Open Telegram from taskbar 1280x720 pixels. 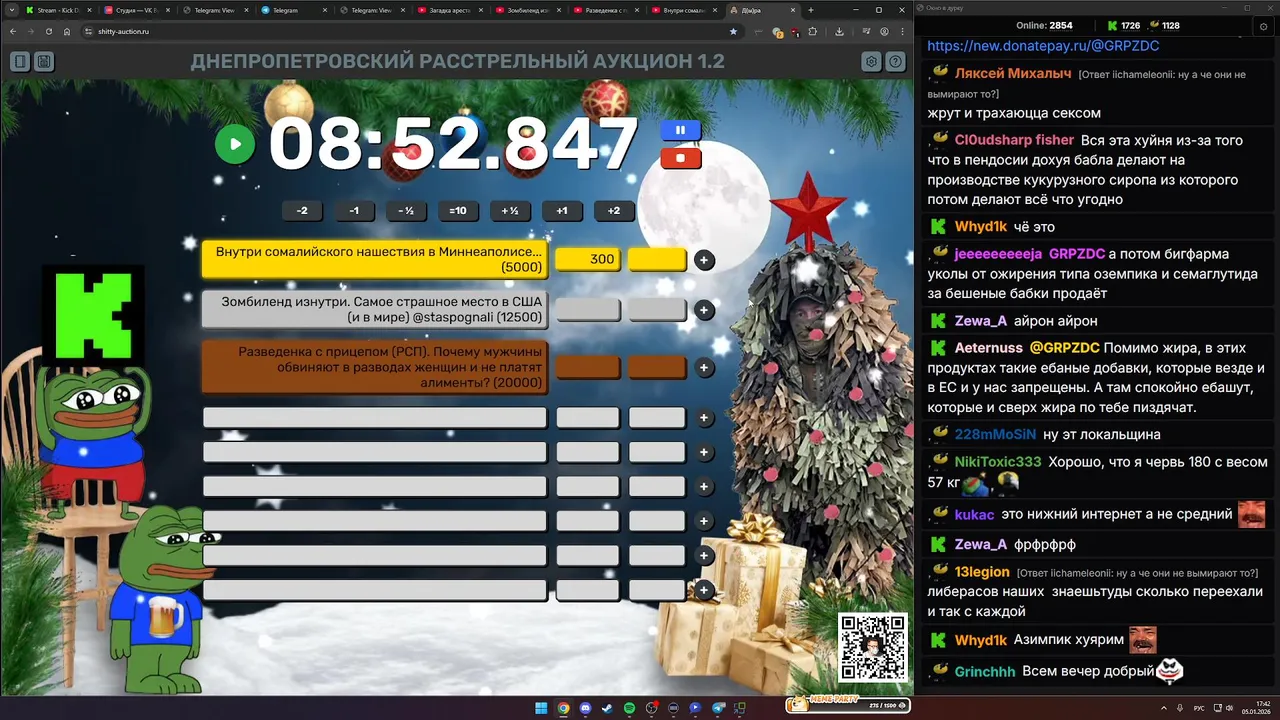coord(718,708)
